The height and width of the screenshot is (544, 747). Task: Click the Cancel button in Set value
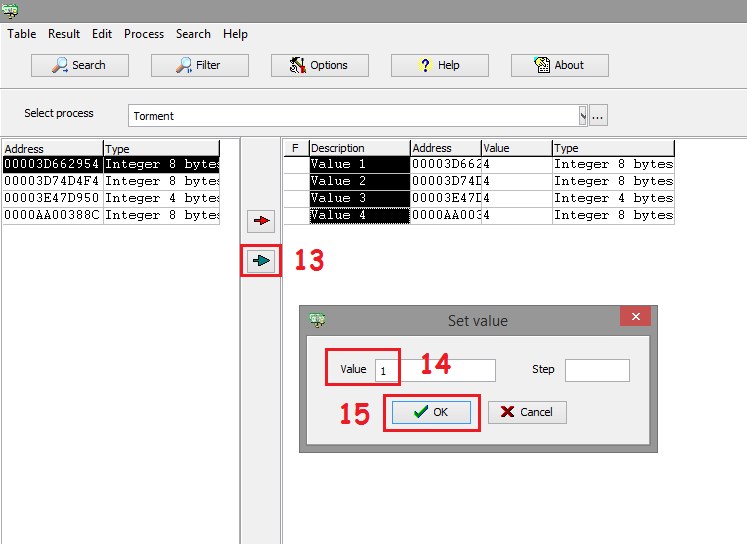pyautogui.click(x=528, y=413)
